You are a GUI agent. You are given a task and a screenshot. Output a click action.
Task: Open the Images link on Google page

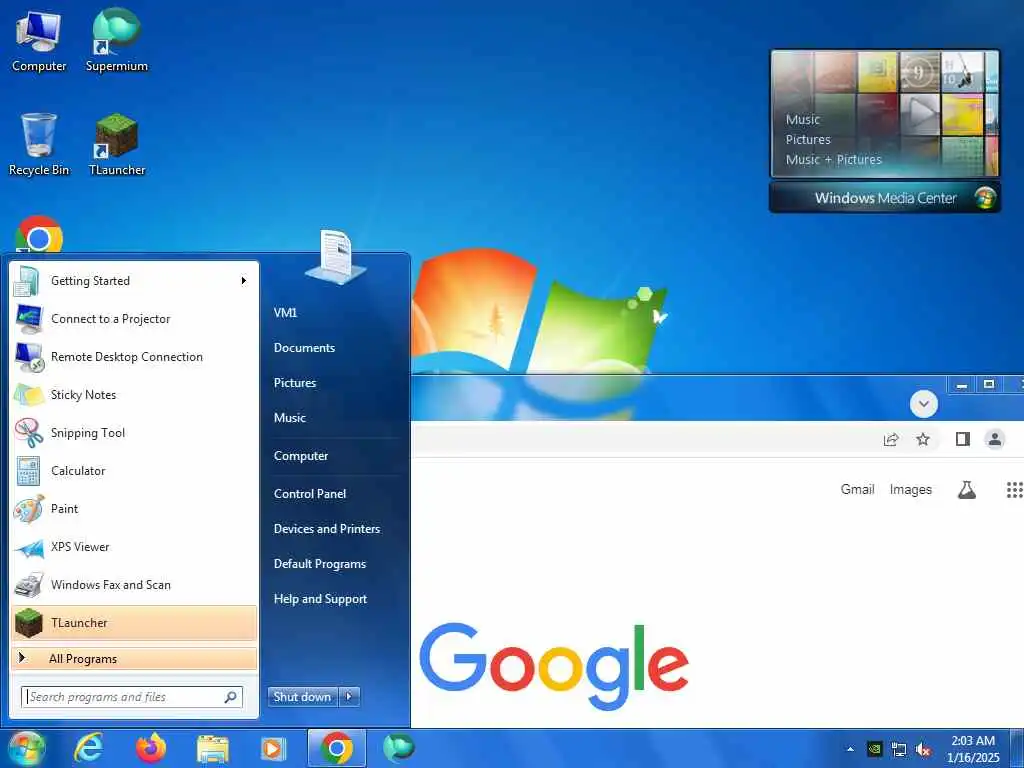(x=910, y=490)
